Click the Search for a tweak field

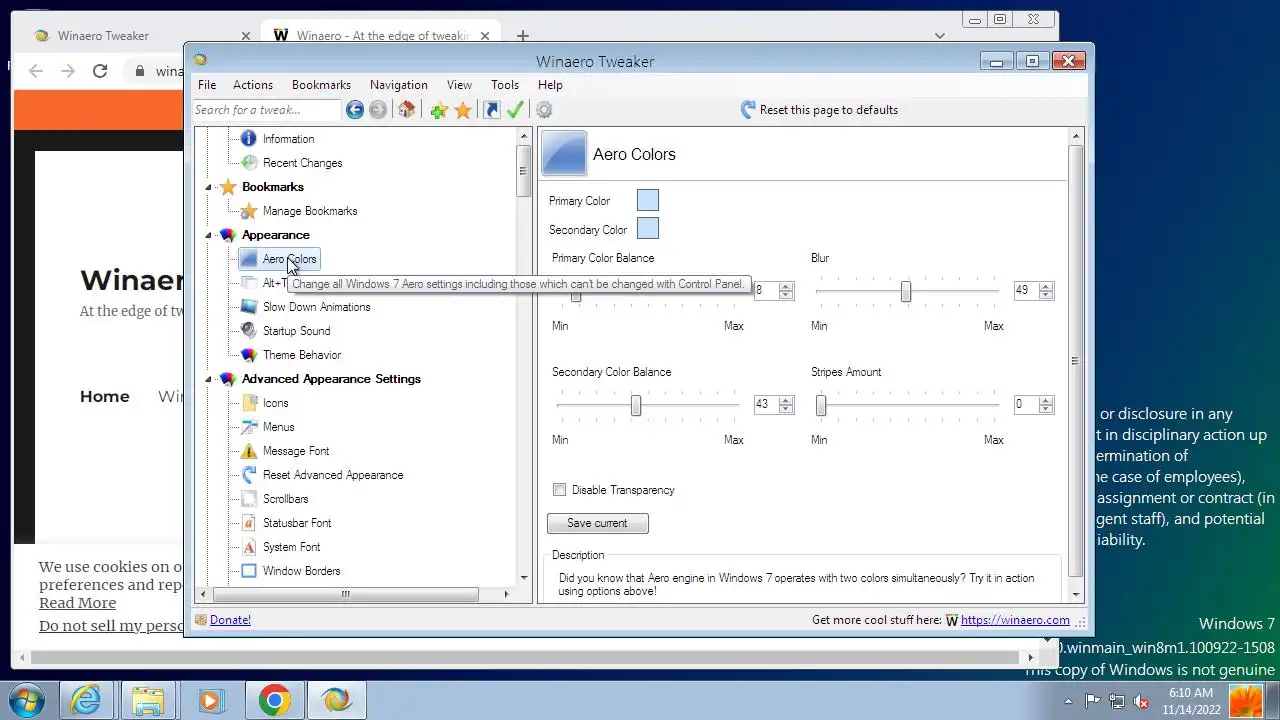pyautogui.click(x=267, y=110)
